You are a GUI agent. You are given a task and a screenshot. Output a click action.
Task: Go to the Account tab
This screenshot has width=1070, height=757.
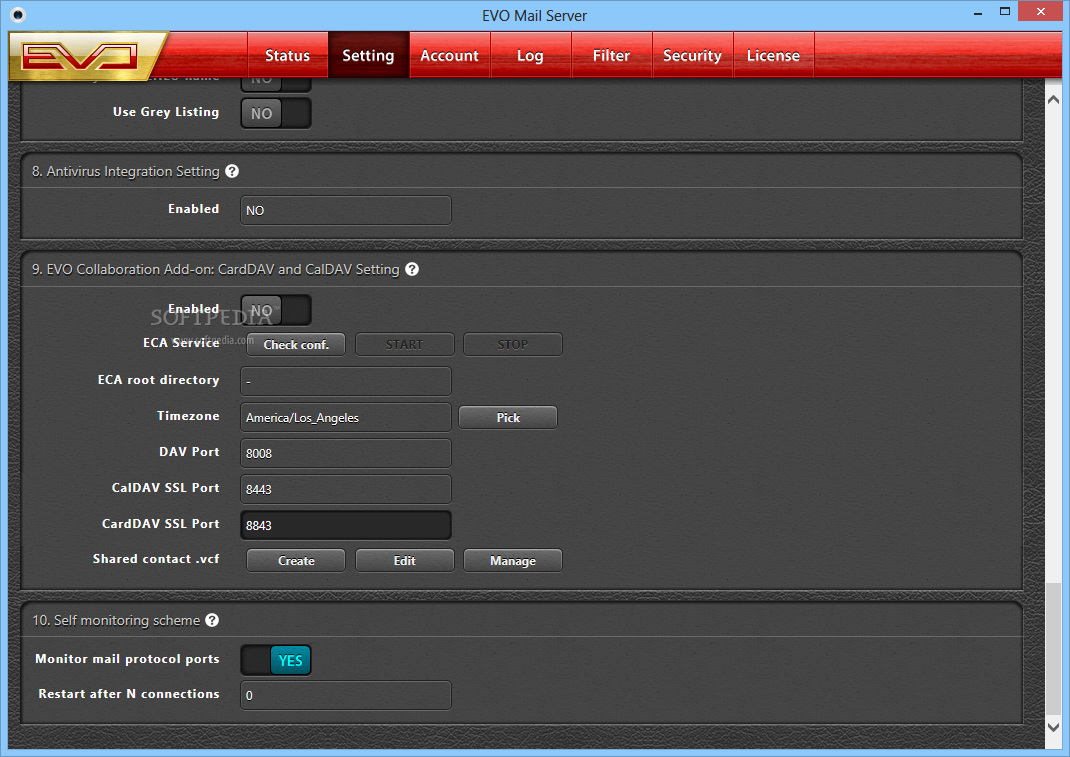tap(450, 55)
